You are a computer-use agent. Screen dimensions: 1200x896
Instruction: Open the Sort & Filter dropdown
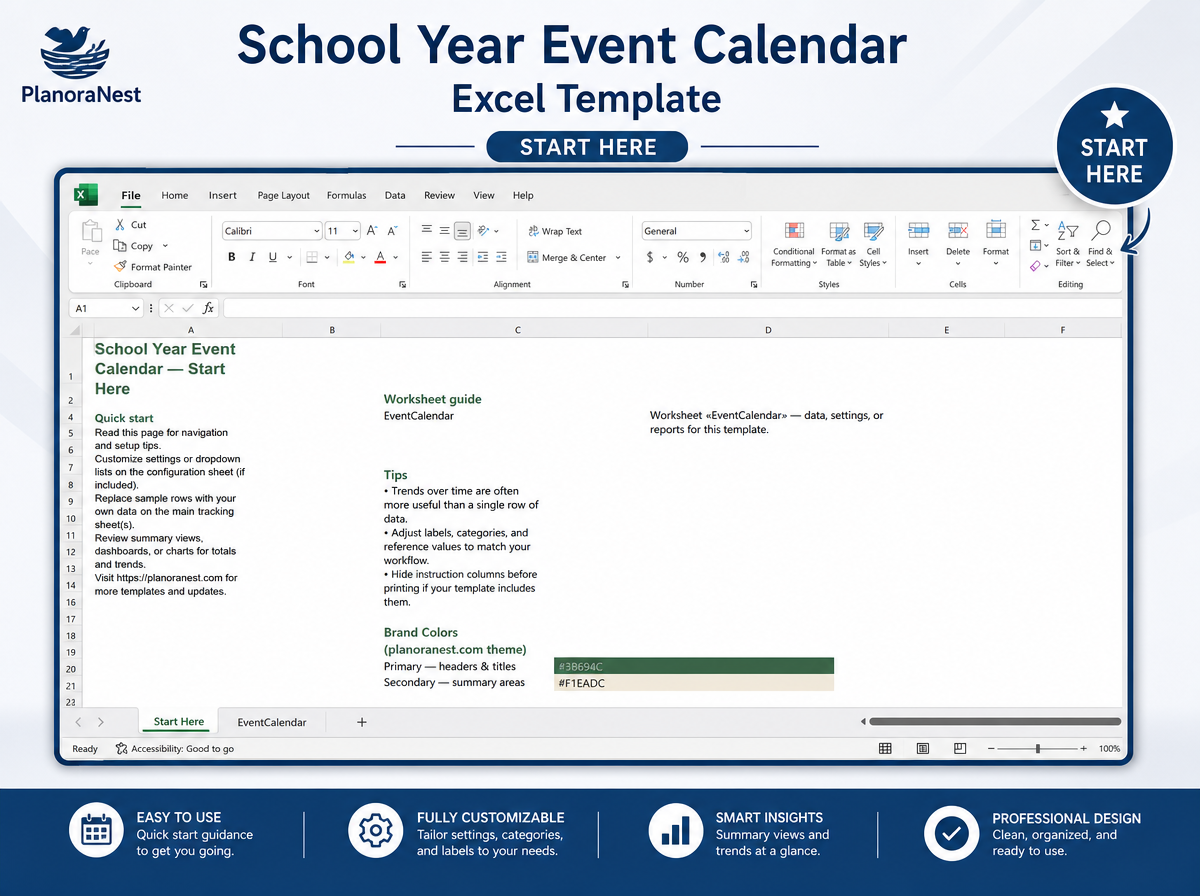coord(1067,245)
